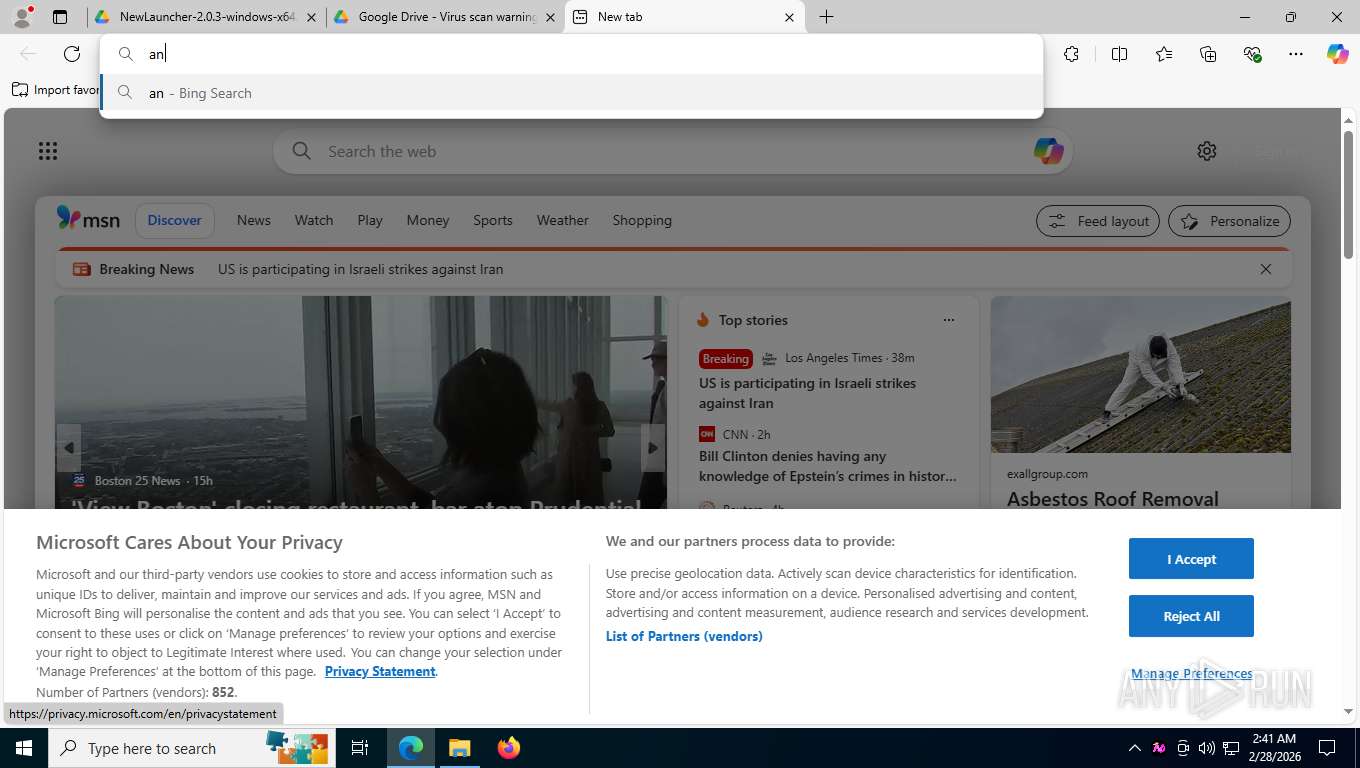
Task: Open Asbestos Roof Removal ad title
Action: (1112, 499)
